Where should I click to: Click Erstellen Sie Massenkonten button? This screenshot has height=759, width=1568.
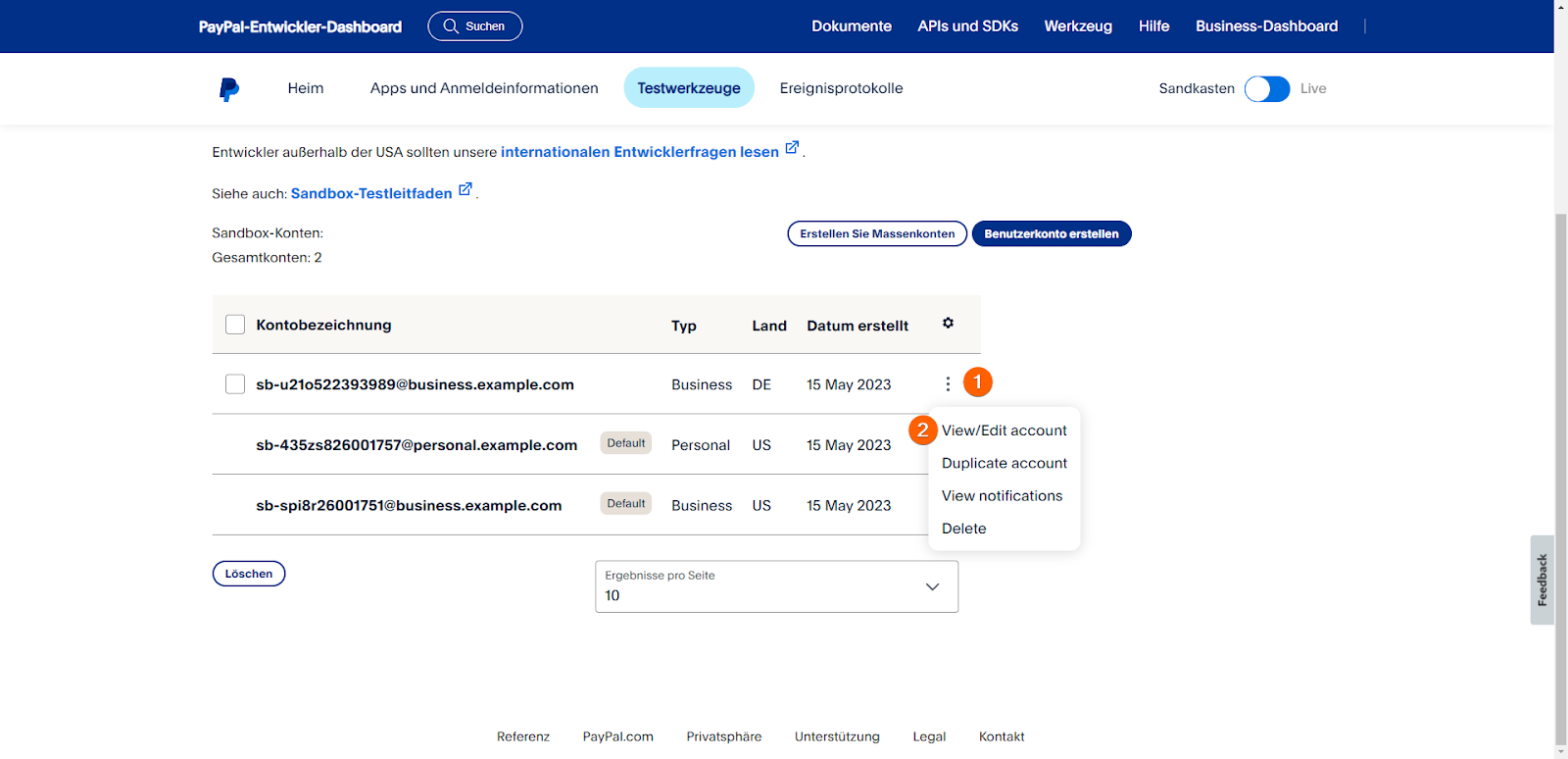(877, 233)
